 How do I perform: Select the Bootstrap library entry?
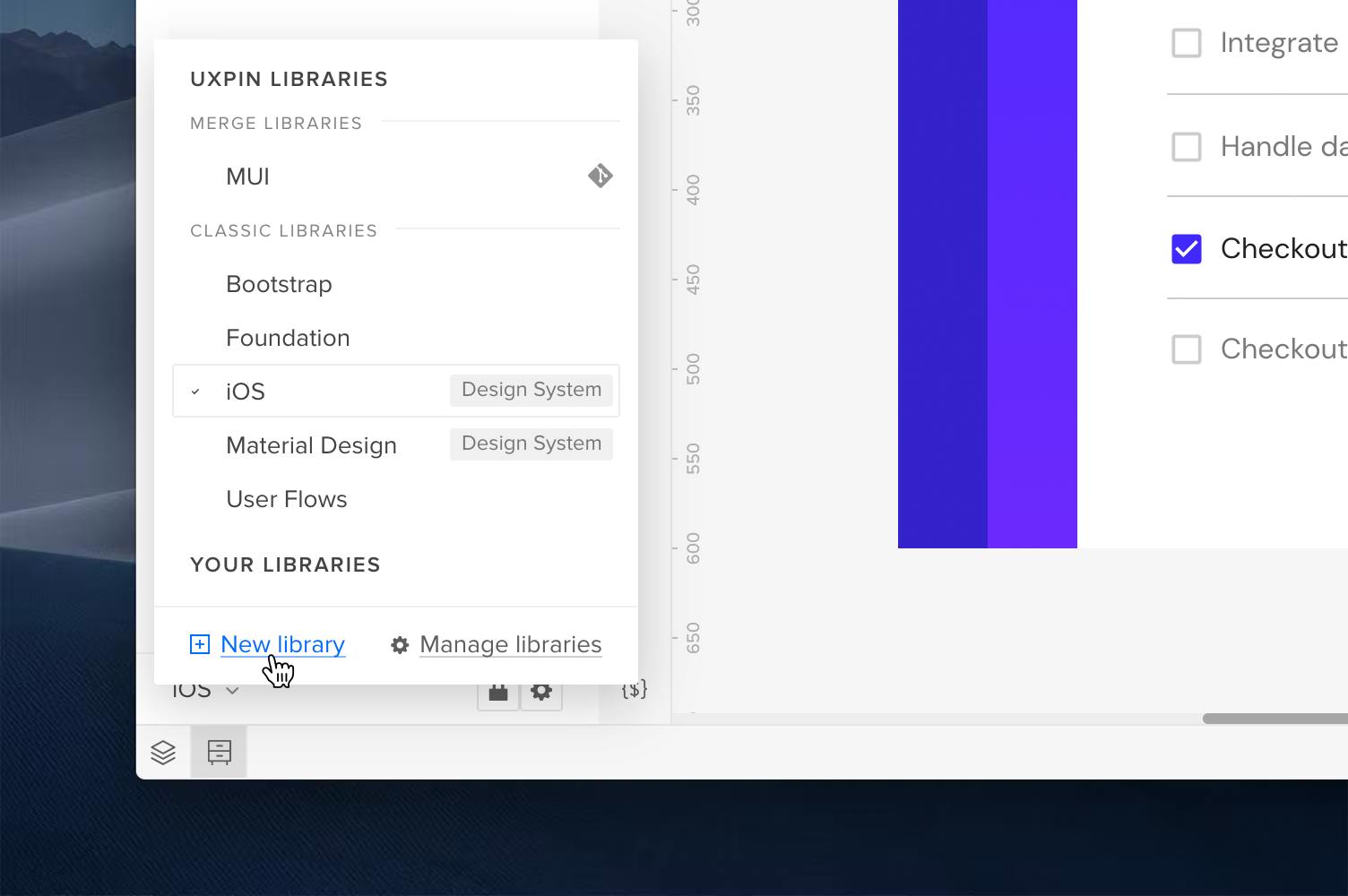279,284
